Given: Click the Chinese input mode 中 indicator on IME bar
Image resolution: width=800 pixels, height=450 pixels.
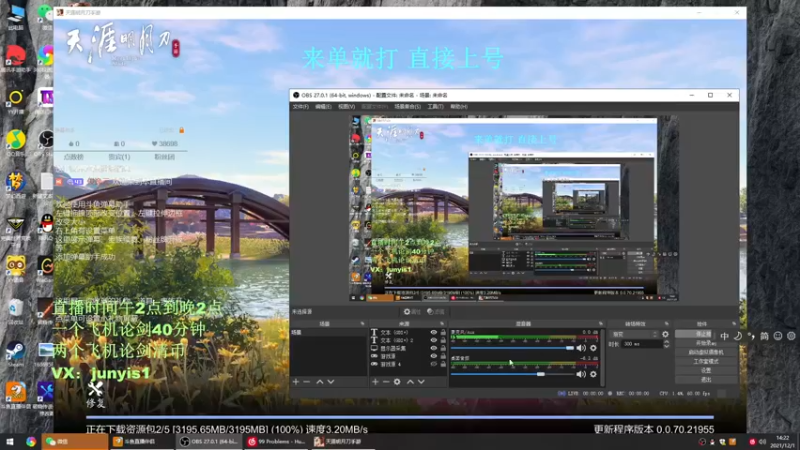Looking at the screenshot, I should 724,336.
